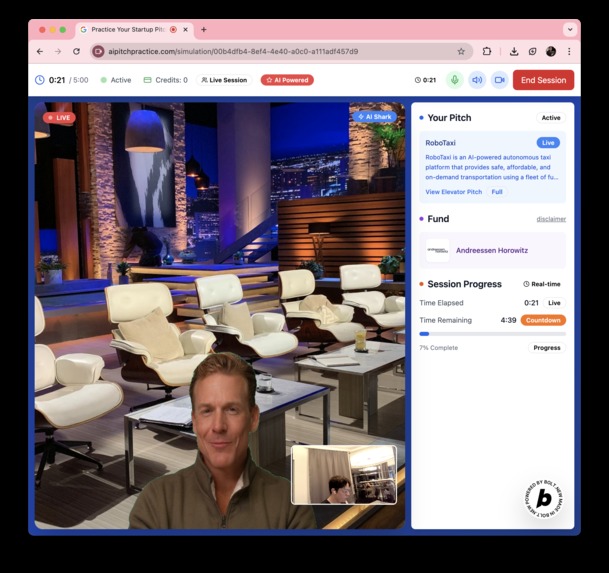Click the blue Live tag on RoboTaxi
The width and height of the screenshot is (609, 573).
[548, 143]
